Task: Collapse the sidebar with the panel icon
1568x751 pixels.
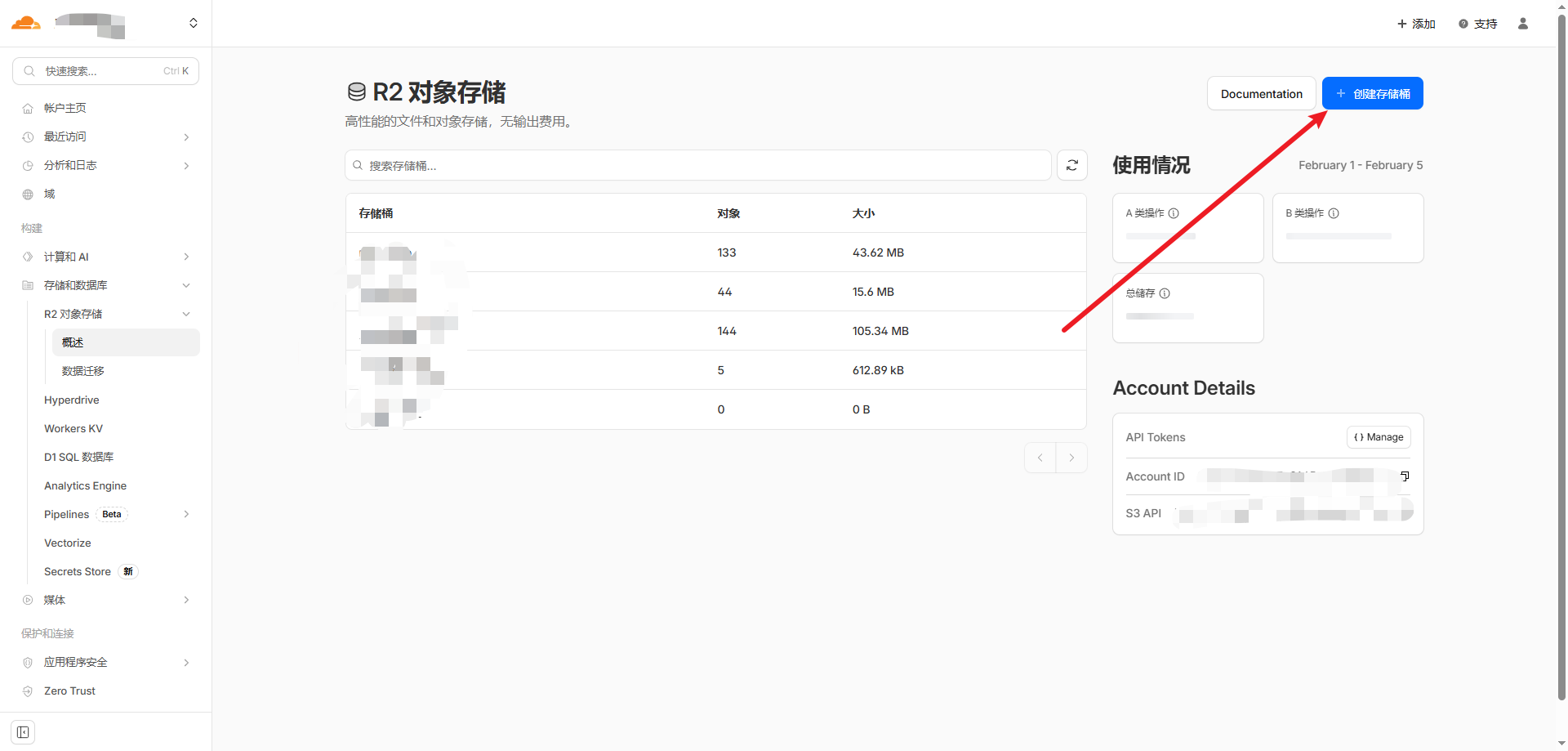Action: [23, 732]
